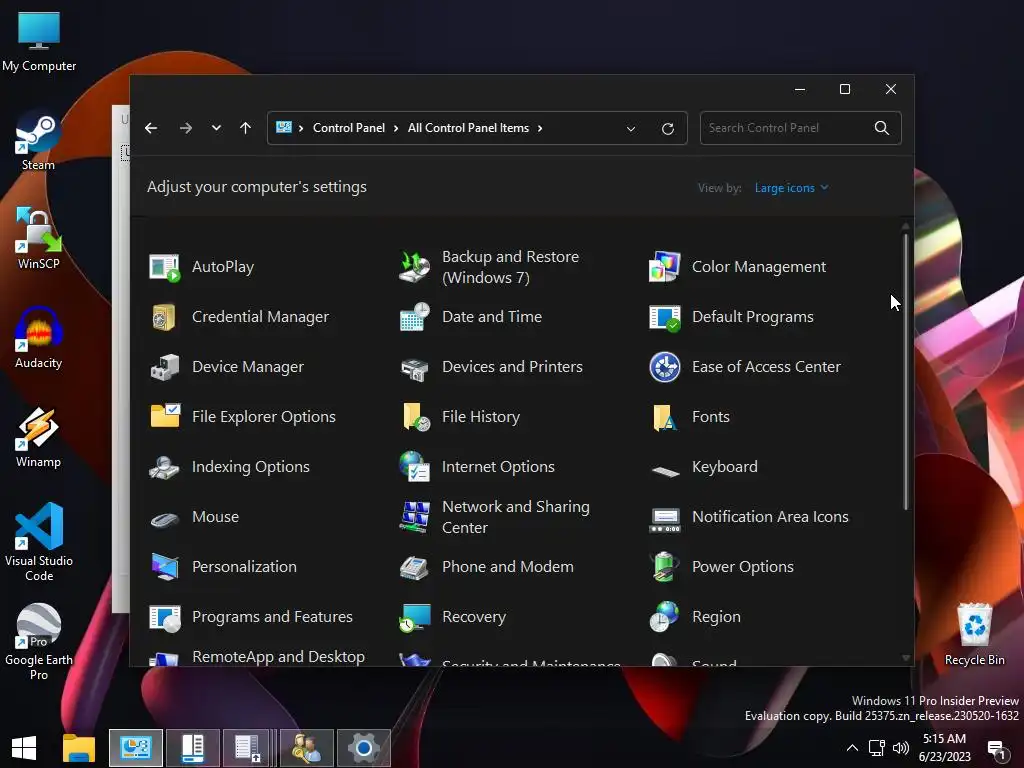Open the View by Large icons dropdown
This screenshot has height=768, width=1024.
[x=792, y=188]
